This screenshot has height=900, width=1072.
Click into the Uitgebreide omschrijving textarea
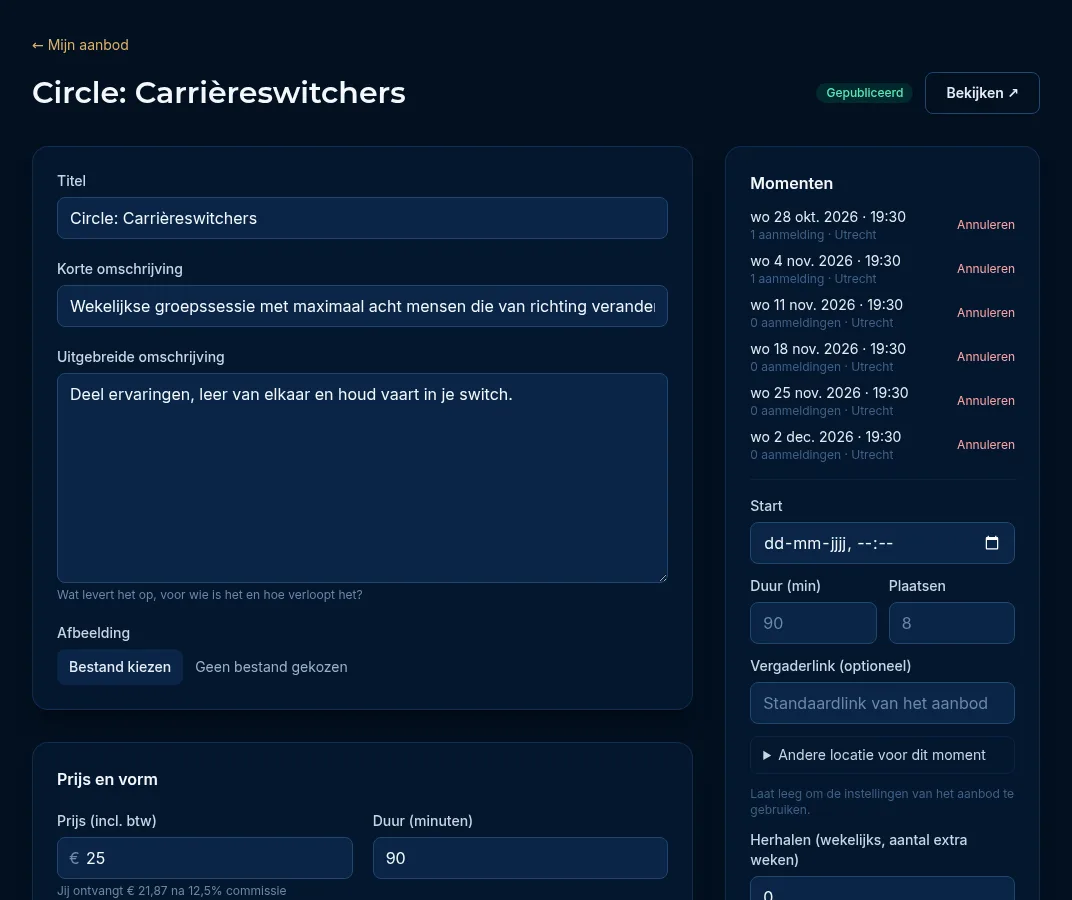[362, 478]
